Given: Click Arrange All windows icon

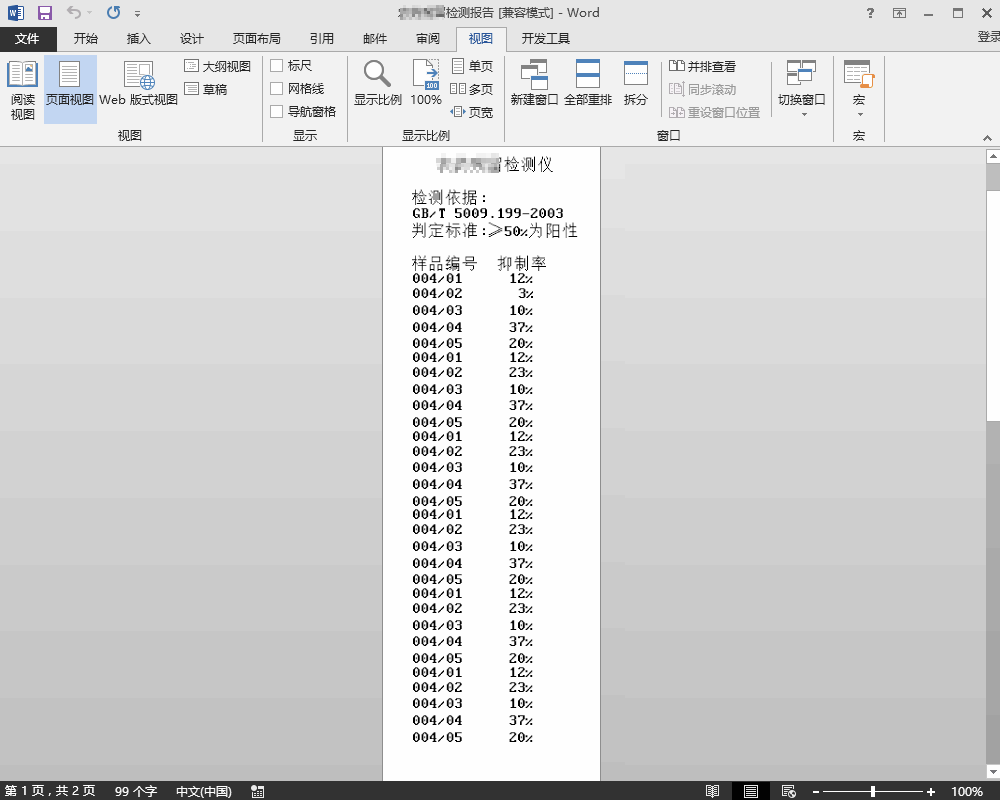Looking at the screenshot, I should [x=587, y=84].
